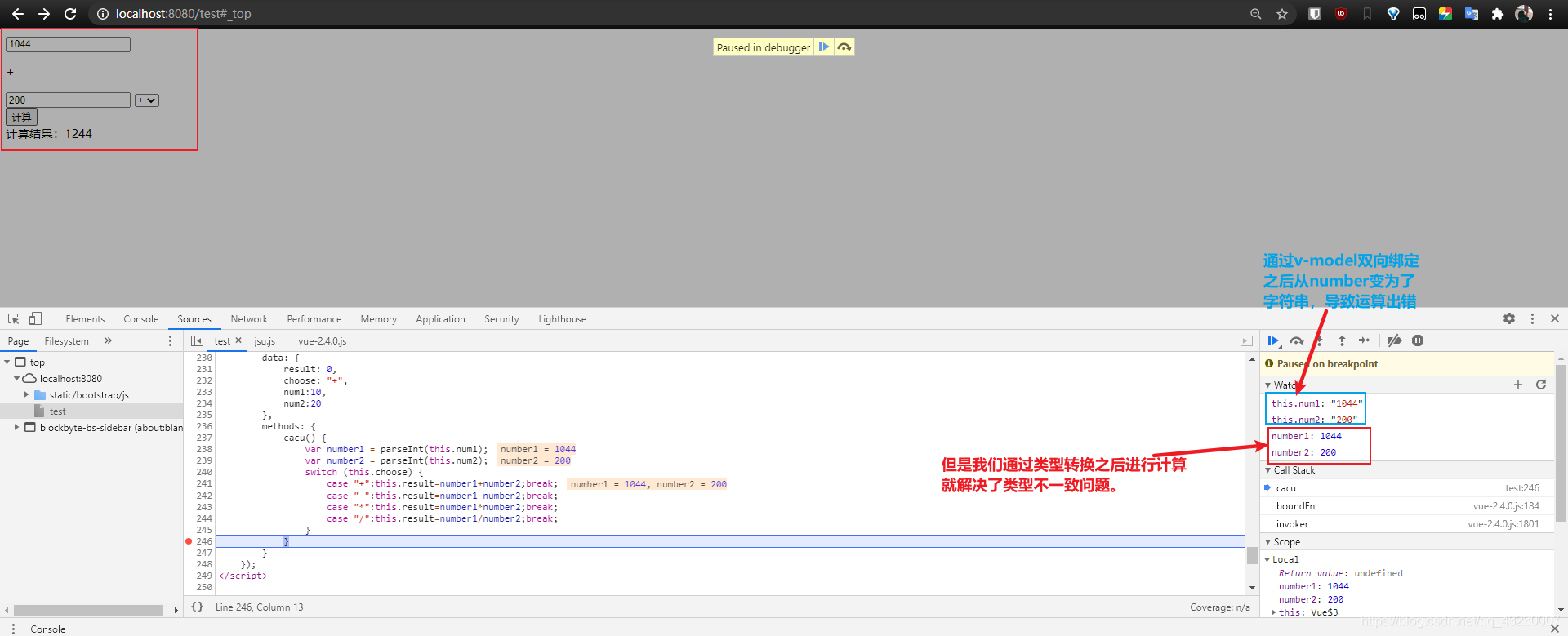Screen dimensions: 1568x636
Task: Go back with the browser back arrow
Action: (18, 14)
